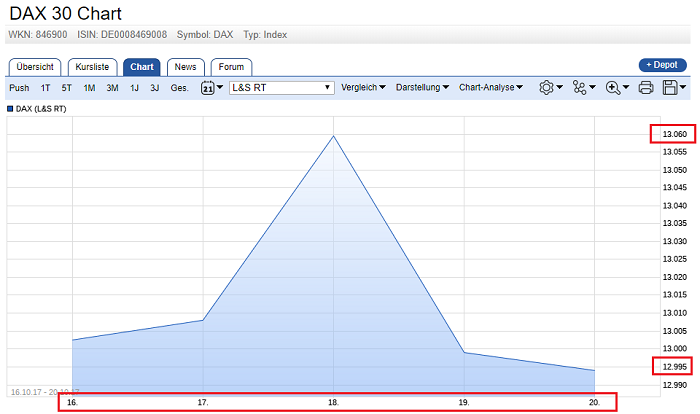Click the chart peak at 18.

click(x=333, y=135)
